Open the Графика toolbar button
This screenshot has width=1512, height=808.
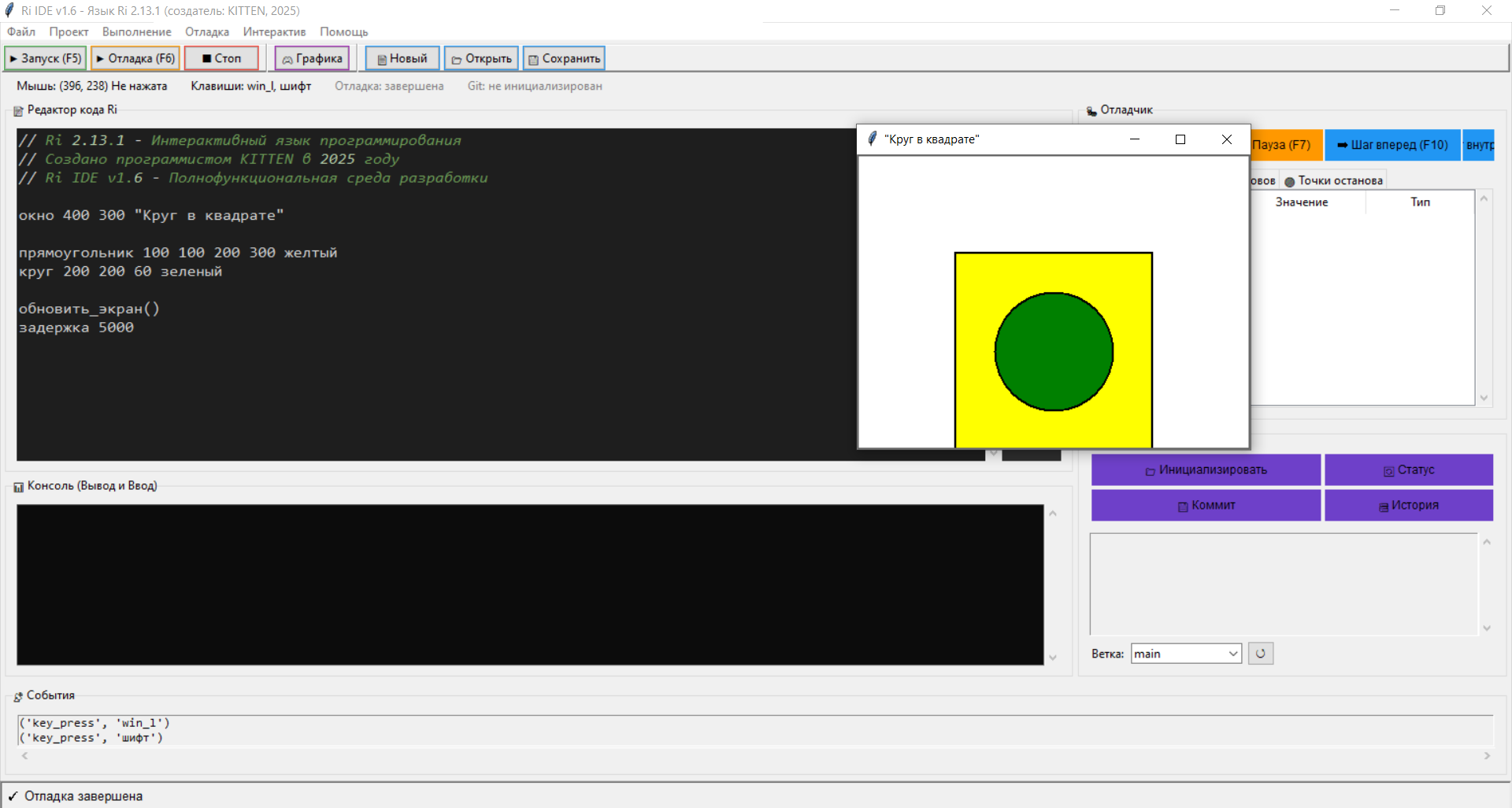(x=312, y=58)
